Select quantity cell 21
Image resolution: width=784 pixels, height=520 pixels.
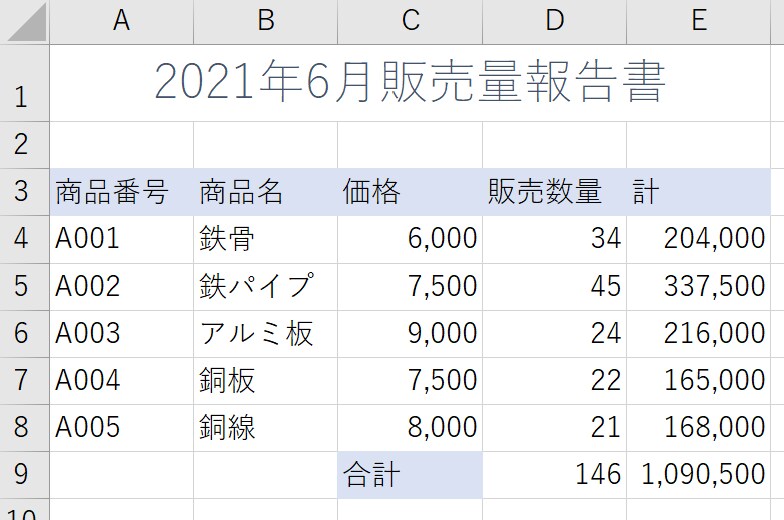(554, 428)
